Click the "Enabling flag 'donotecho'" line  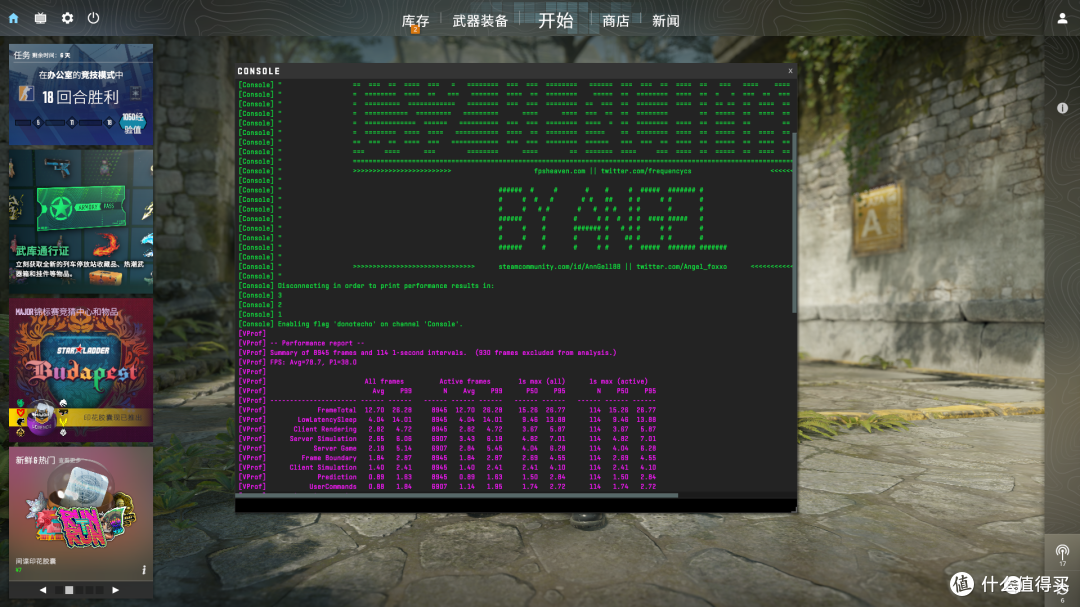[371, 324]
